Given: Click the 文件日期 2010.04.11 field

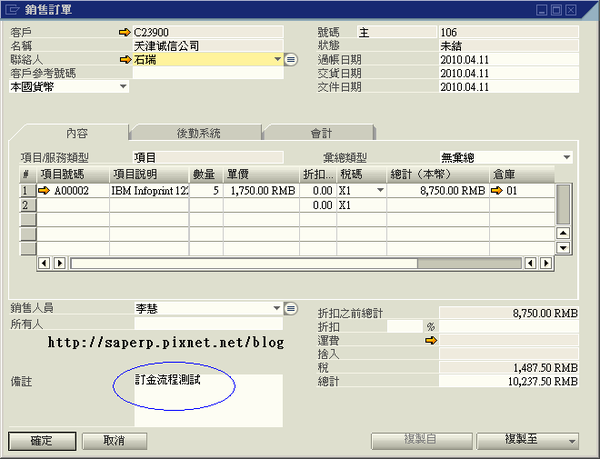Looking at the screenshot, I should tap(509, 87).
